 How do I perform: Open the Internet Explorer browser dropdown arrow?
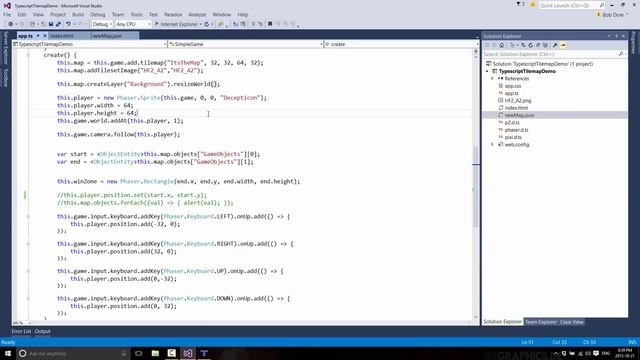(x=200, y=24)
